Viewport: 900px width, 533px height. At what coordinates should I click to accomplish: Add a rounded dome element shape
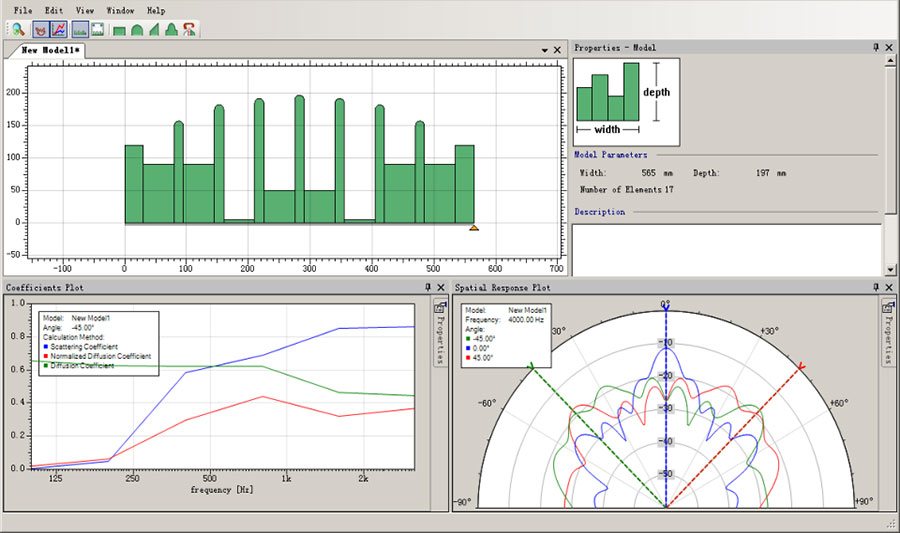137,30
